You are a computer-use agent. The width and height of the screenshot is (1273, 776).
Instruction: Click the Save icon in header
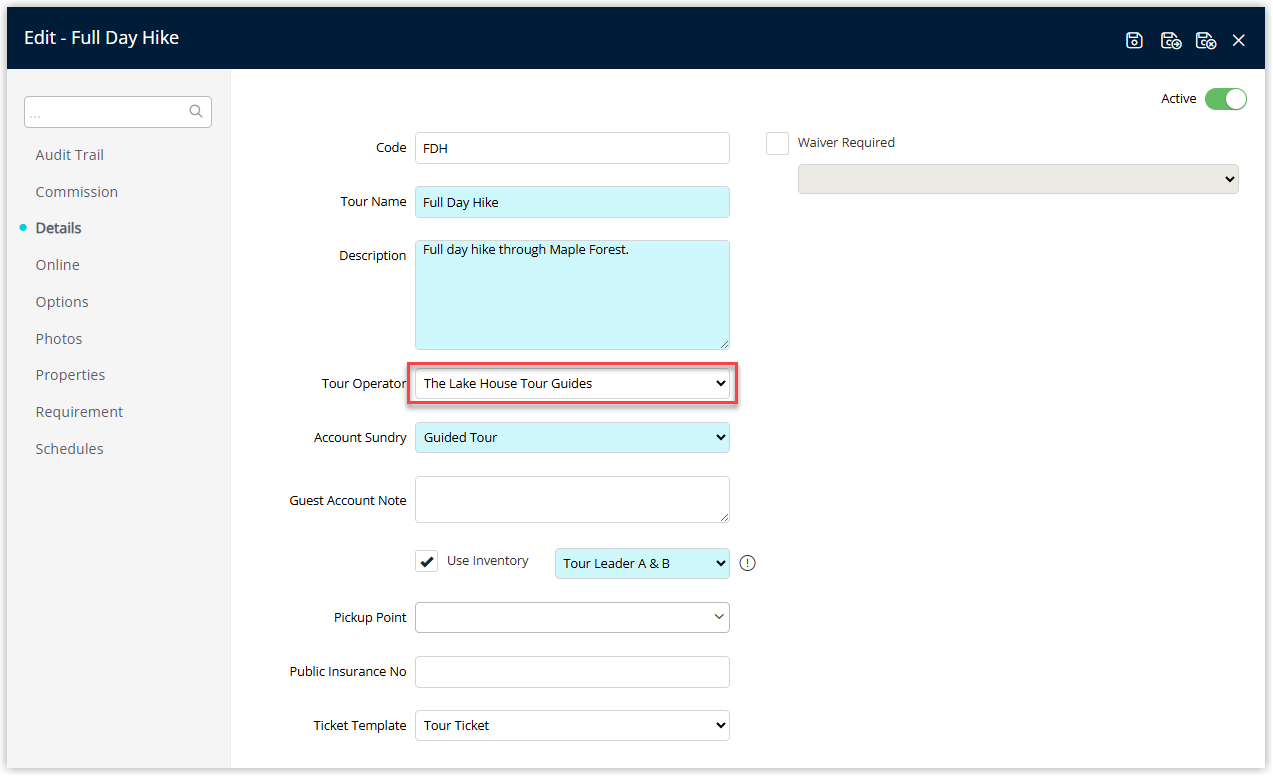coord(1134,40)
